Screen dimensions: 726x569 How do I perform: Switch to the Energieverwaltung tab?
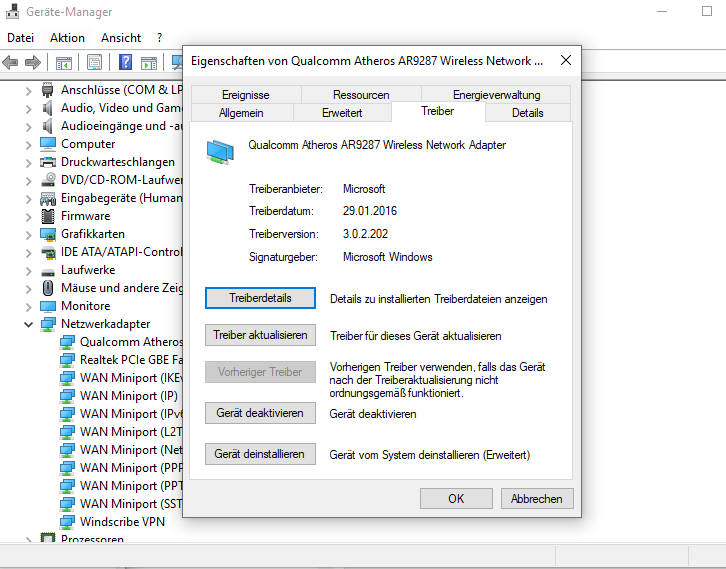coord(496,94)
